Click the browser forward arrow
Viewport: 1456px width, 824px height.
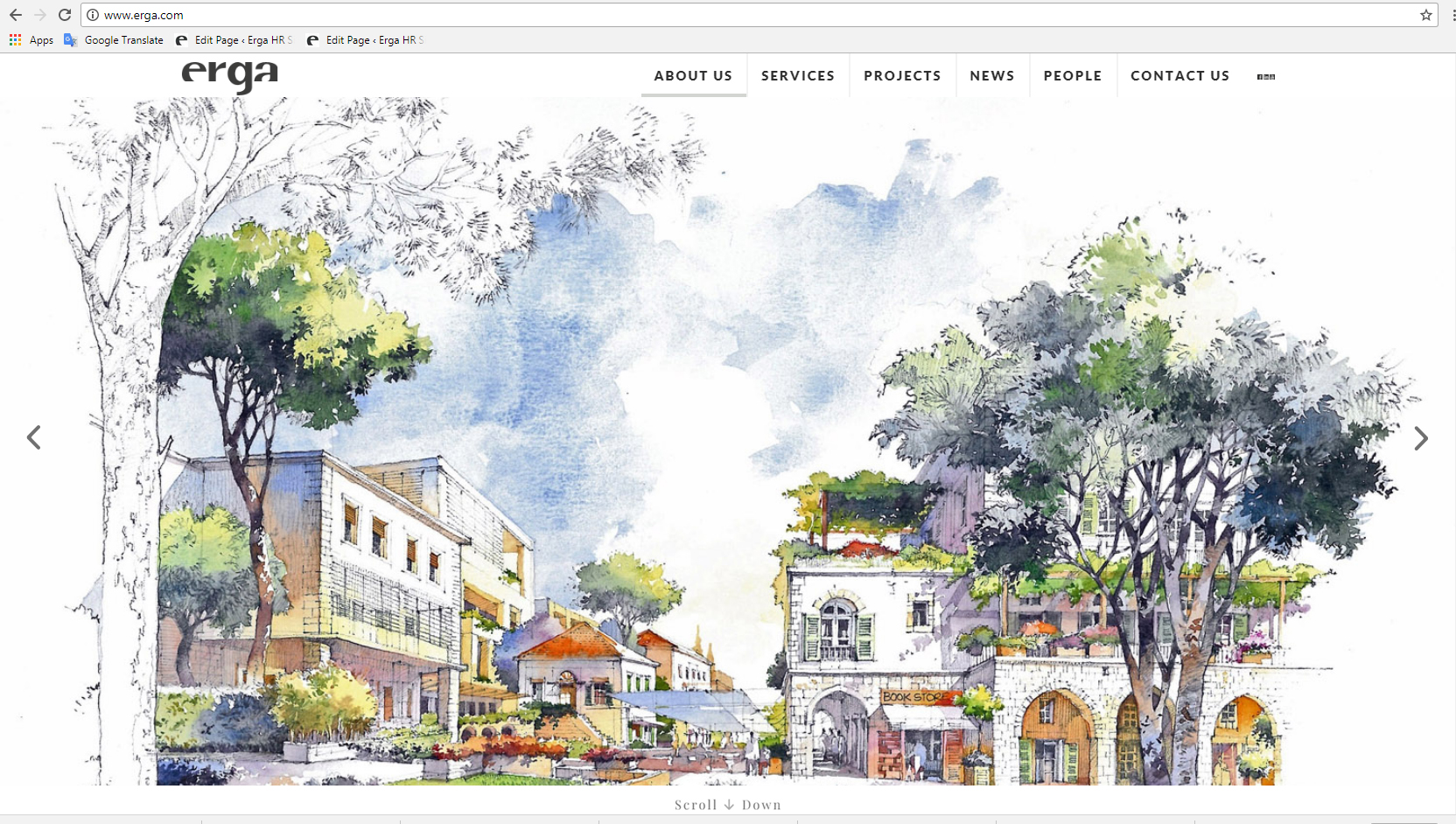pos(40,15)
